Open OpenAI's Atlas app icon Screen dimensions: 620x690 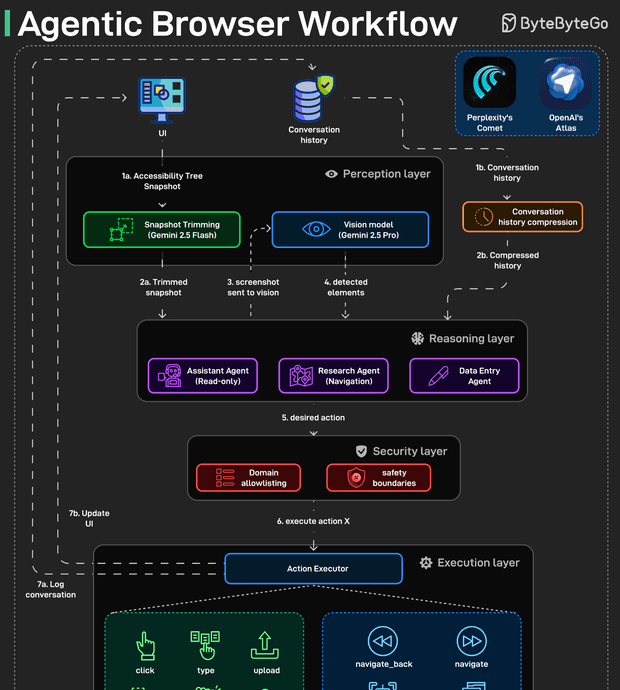565,83
